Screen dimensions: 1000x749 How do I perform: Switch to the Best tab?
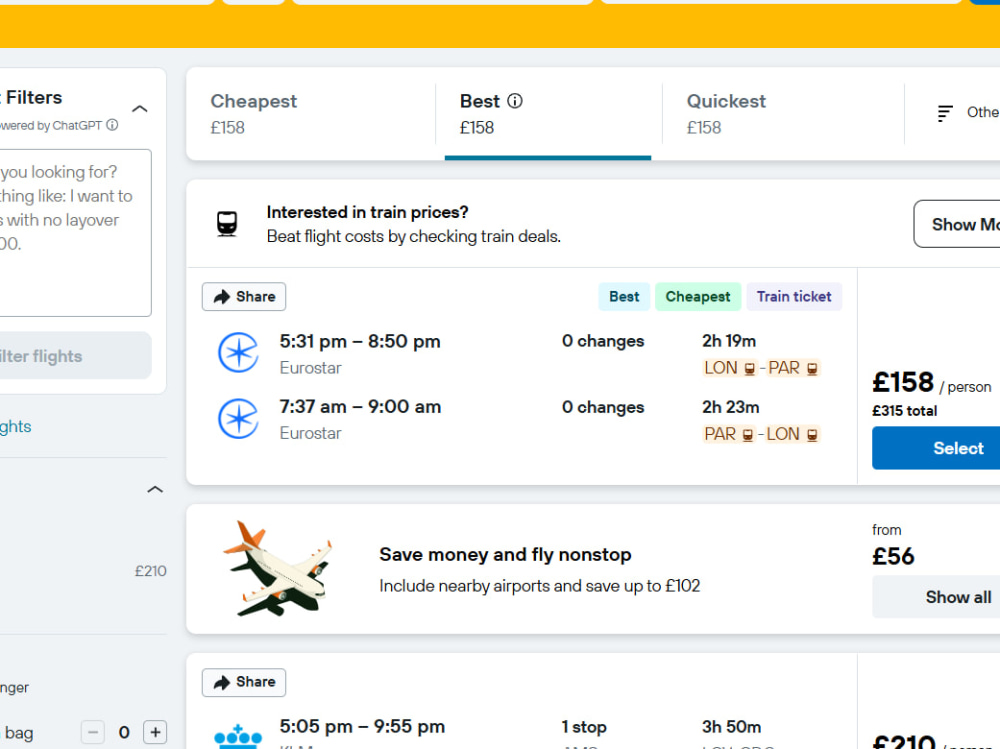coord(548,114)
